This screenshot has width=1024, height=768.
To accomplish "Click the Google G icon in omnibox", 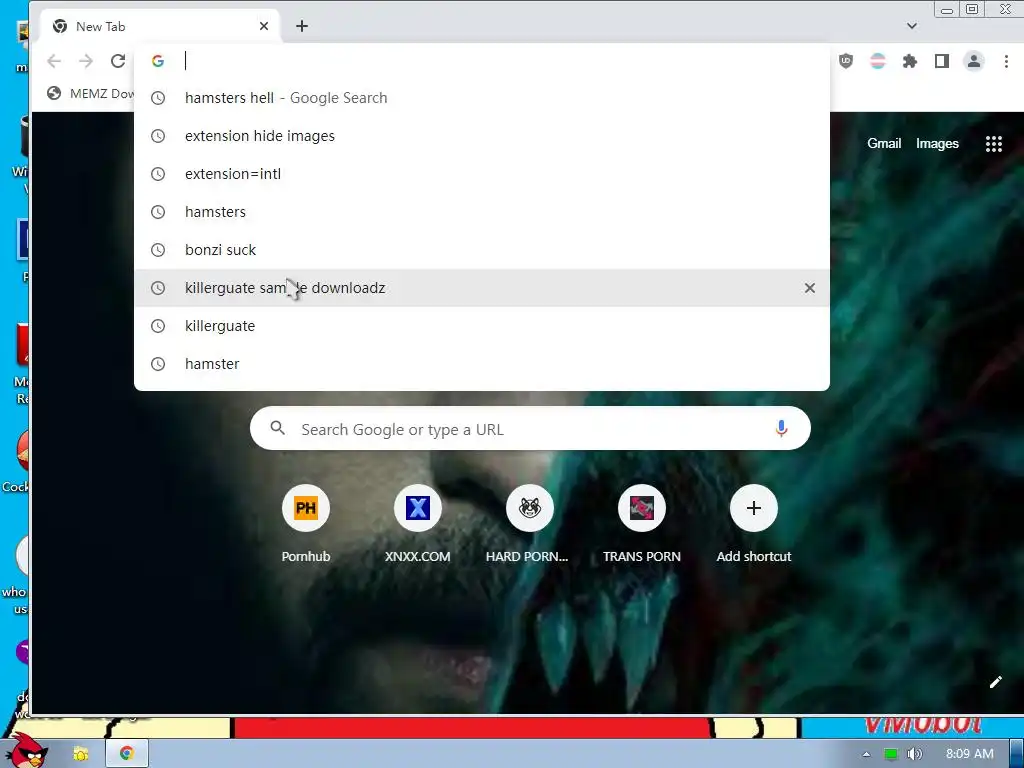I will point(157,61).
